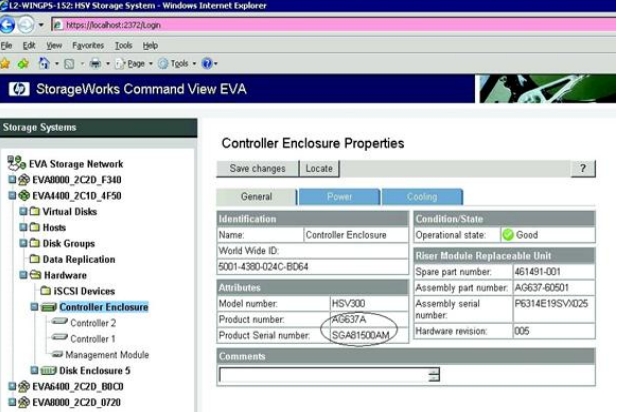Switch to the General tab
The height and width of the screenshot is (412, 617).
click(257, 197)
